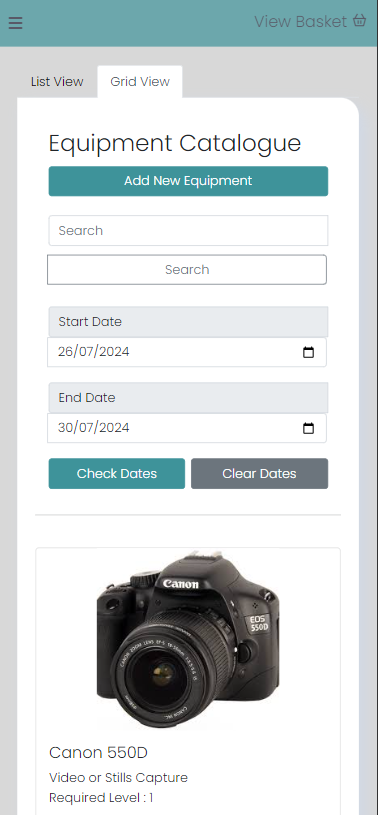Click the Add New Equipment button

(x=188, y=181)
